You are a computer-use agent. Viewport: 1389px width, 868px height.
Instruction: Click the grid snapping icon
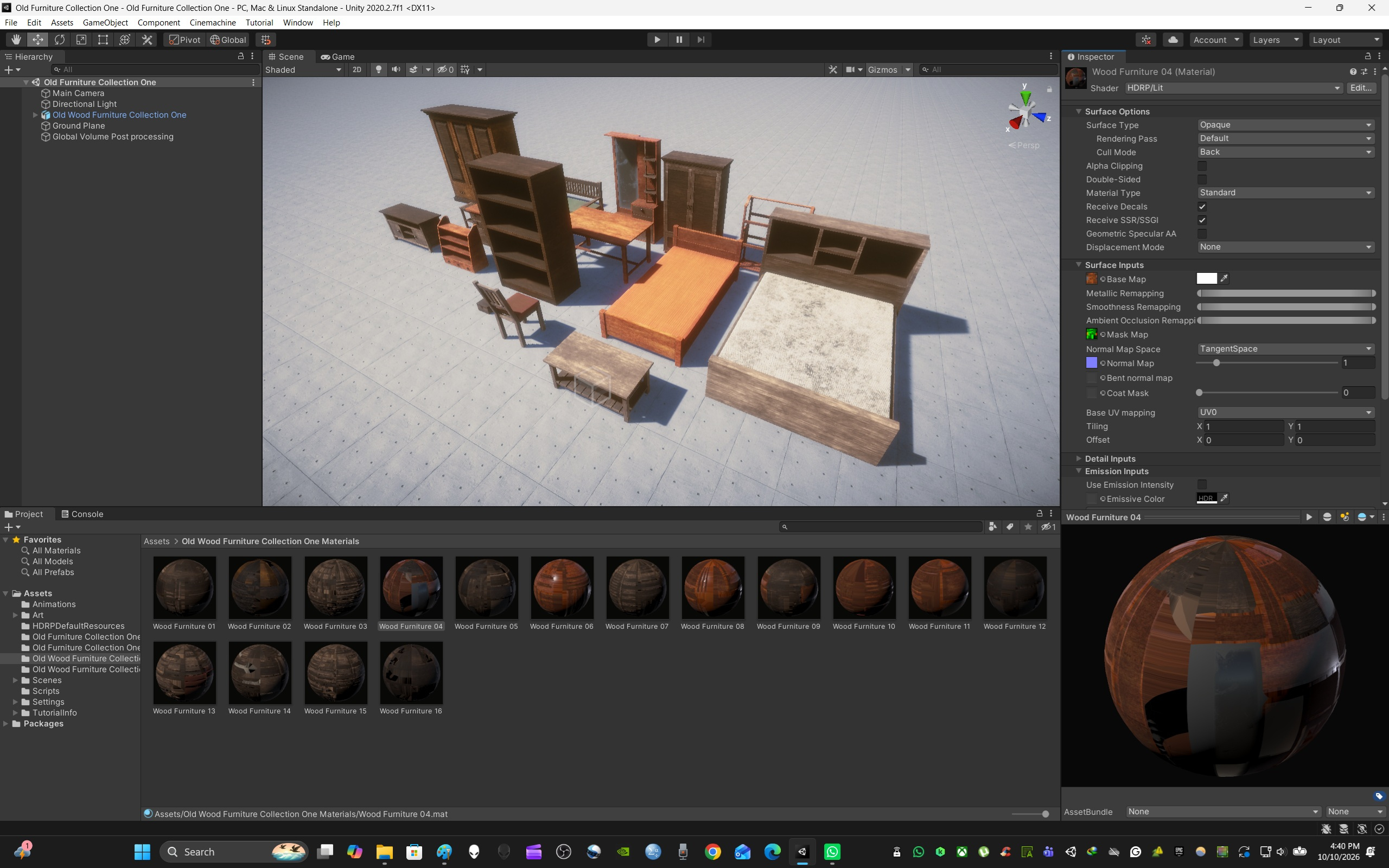266,40
